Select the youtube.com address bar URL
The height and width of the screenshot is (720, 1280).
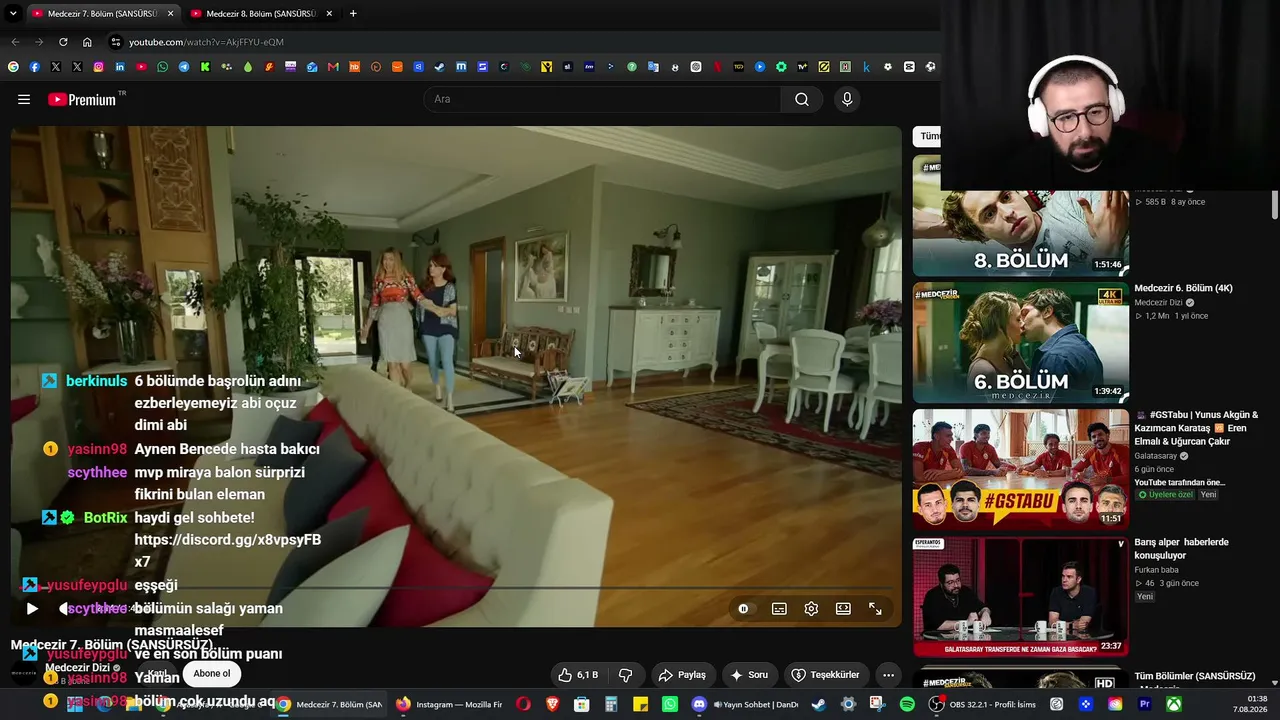click(206, 42)
